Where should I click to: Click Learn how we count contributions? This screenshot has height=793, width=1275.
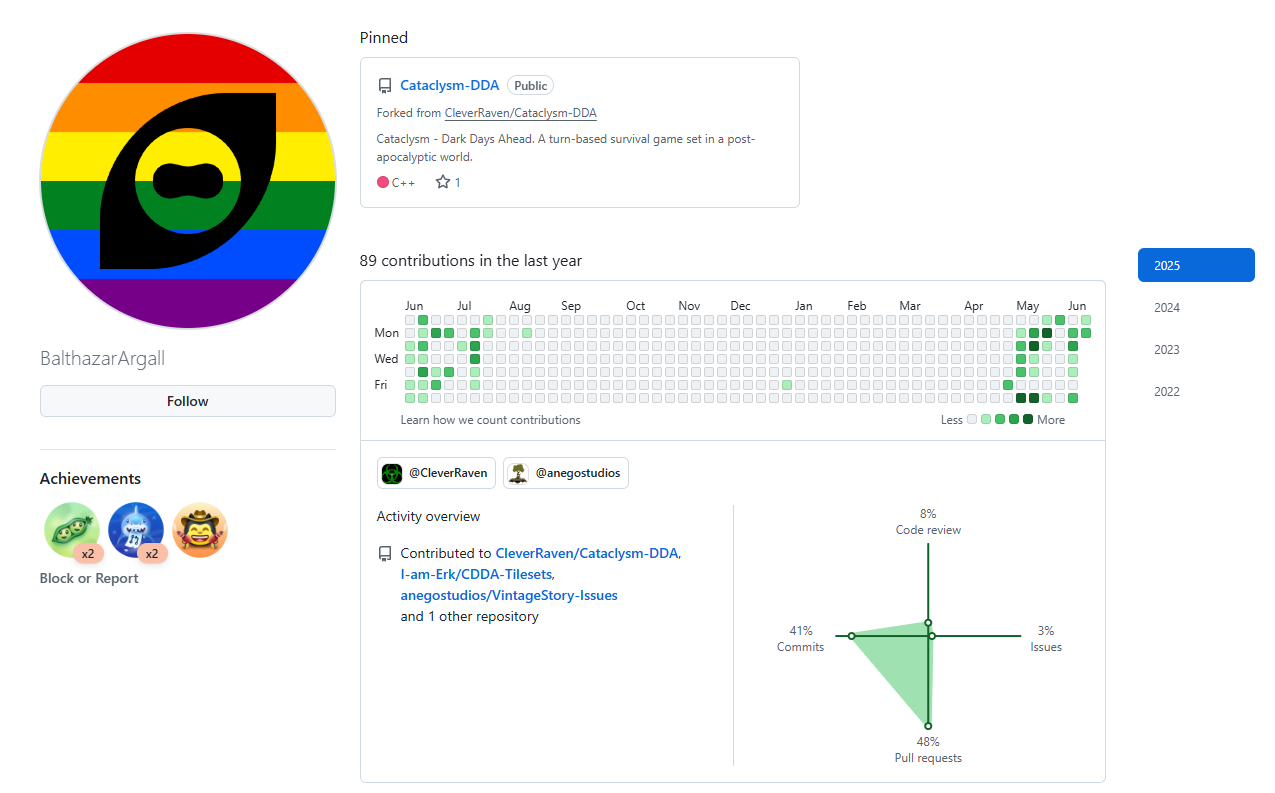(490, 420)
